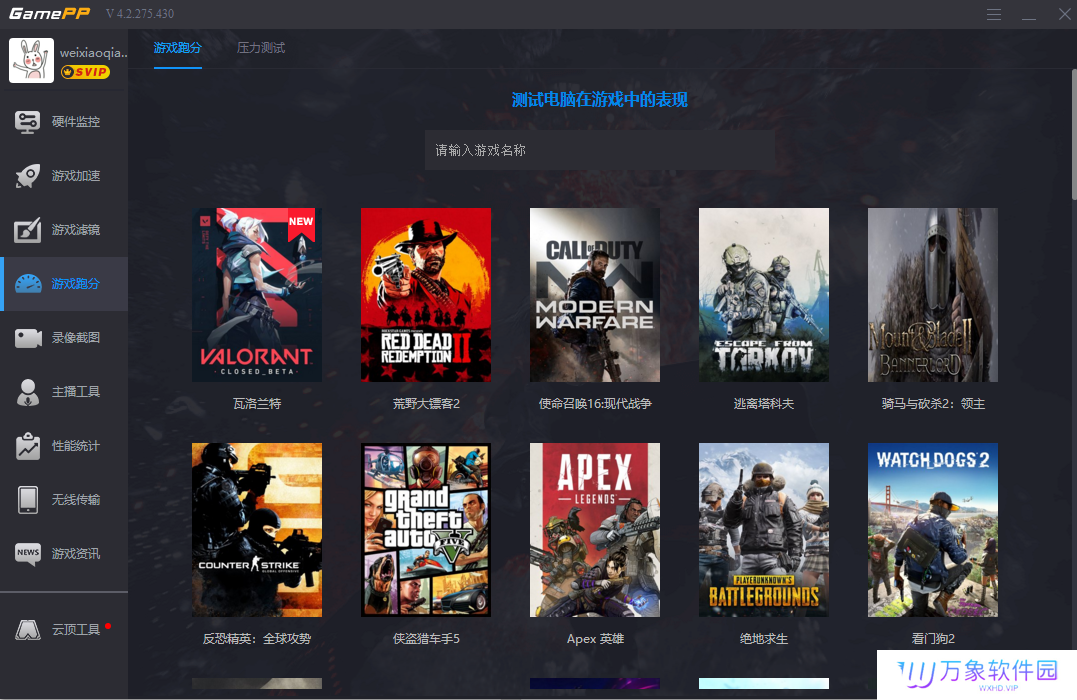Open the game news (游戏资讯) NEWS icon
The height and width of the screenshot is (700, 1077).
28,554
